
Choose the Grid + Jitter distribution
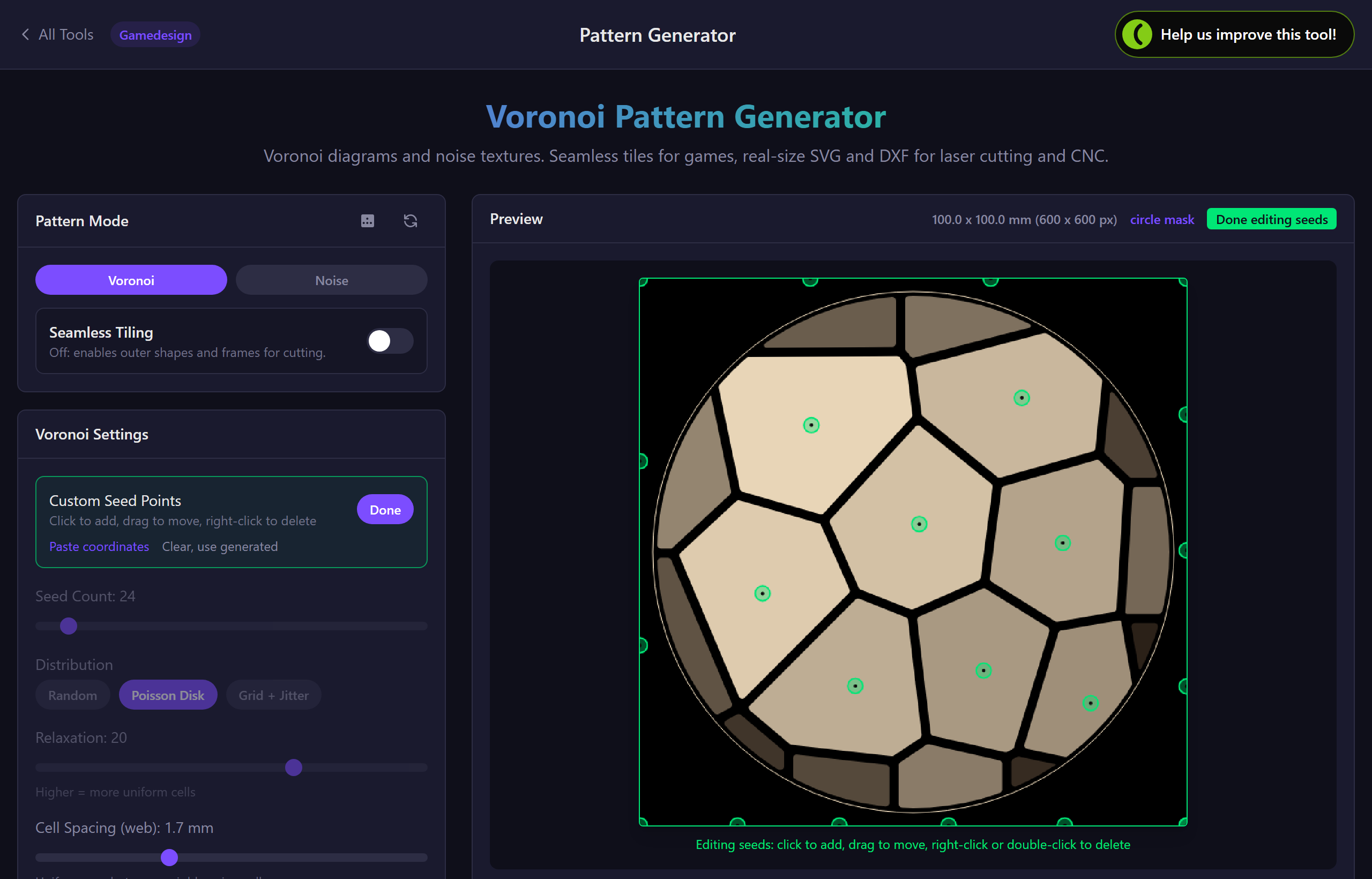point(273,695)
